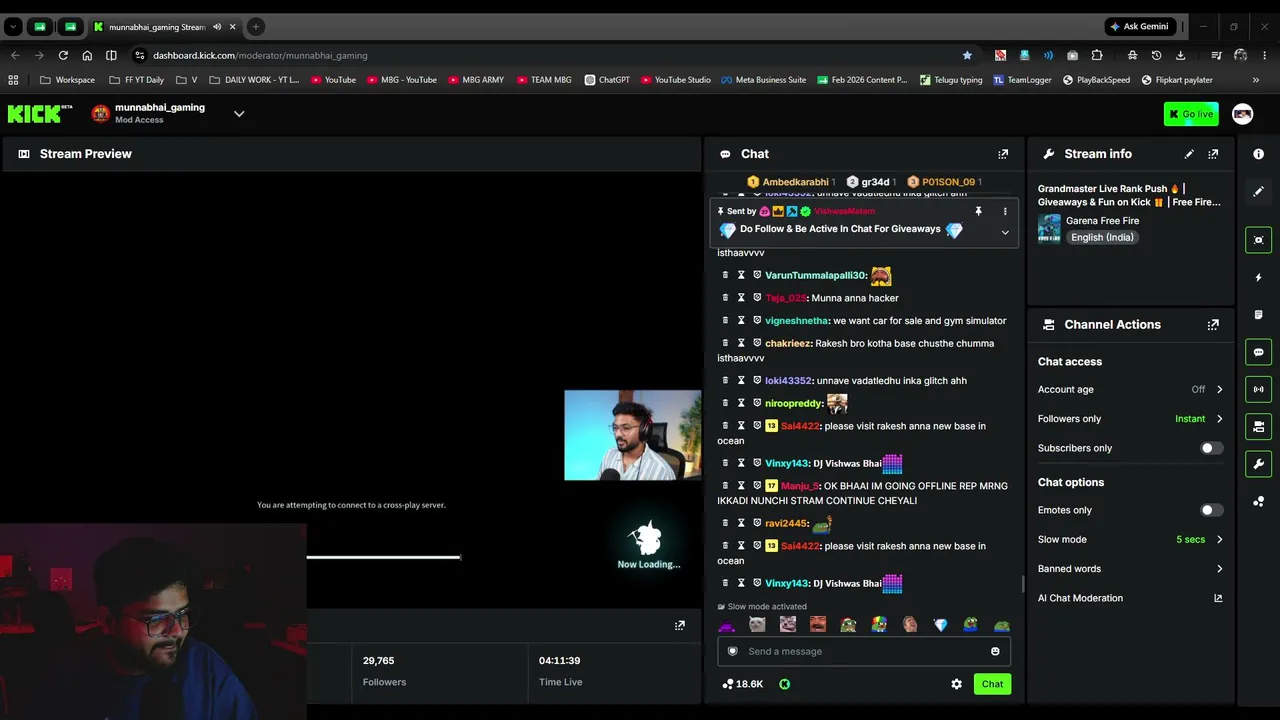1280x720 pixels.
Task: Pop out the Channel Actions panel
Action: tap(1213, 325)
